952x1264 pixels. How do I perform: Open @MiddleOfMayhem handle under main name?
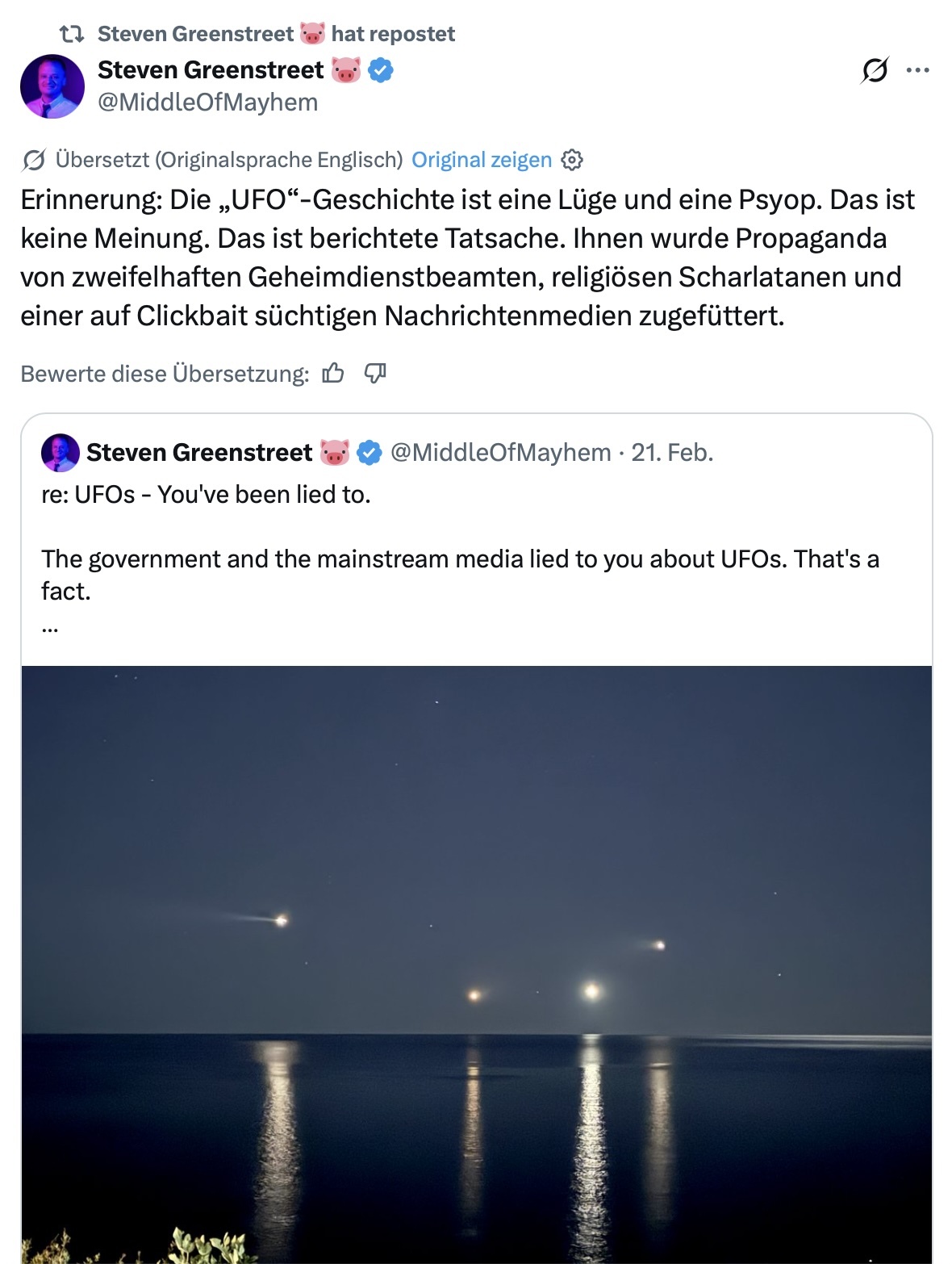coord(208,103)
